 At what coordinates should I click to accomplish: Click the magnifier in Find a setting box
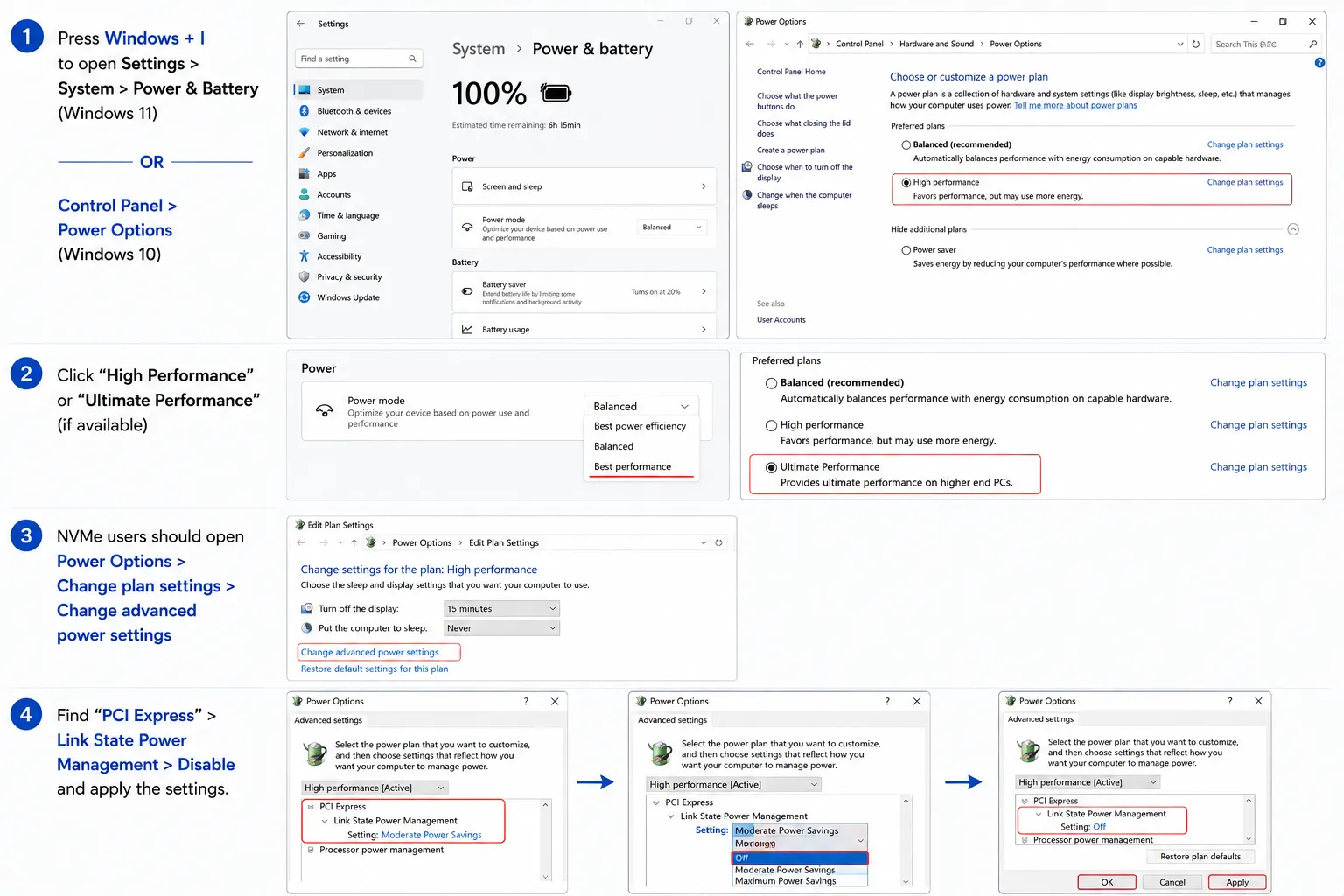(x=412, y=59)
